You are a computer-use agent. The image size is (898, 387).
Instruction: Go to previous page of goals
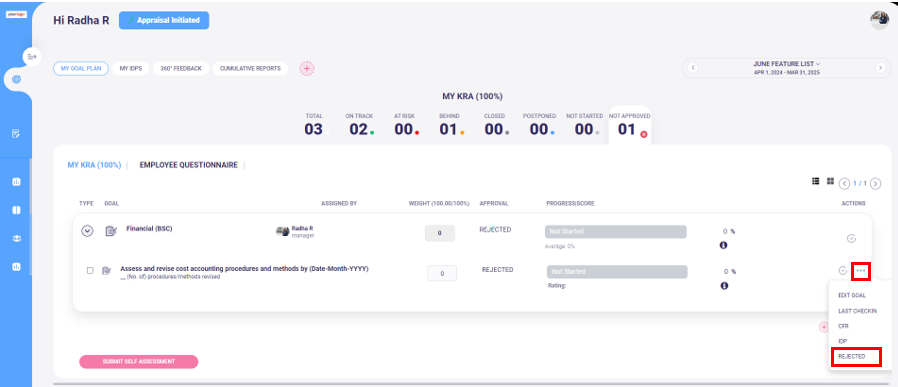point(844,184)
